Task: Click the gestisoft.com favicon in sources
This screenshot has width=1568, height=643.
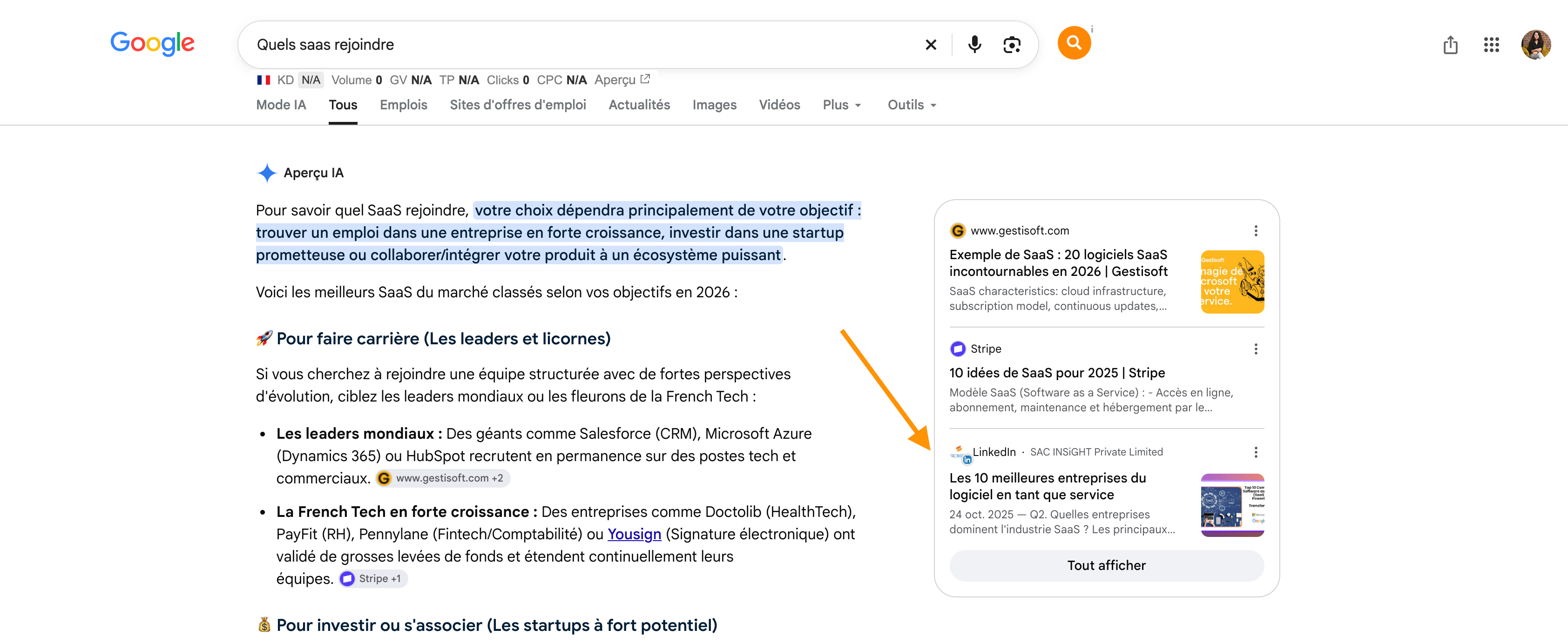Action: [958, 231]
